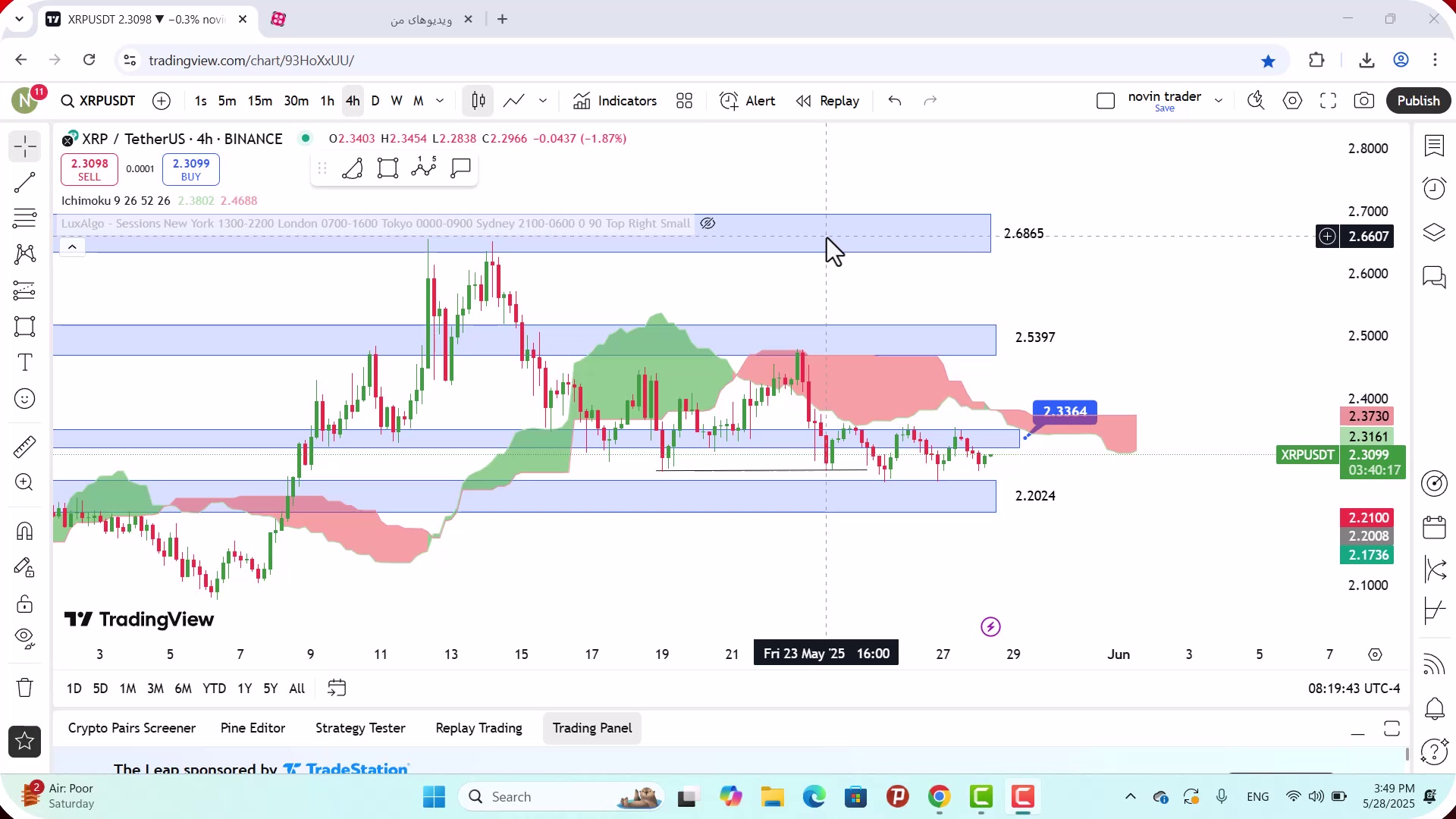Take a chart snapshot with camera

tap(1363, 101)
